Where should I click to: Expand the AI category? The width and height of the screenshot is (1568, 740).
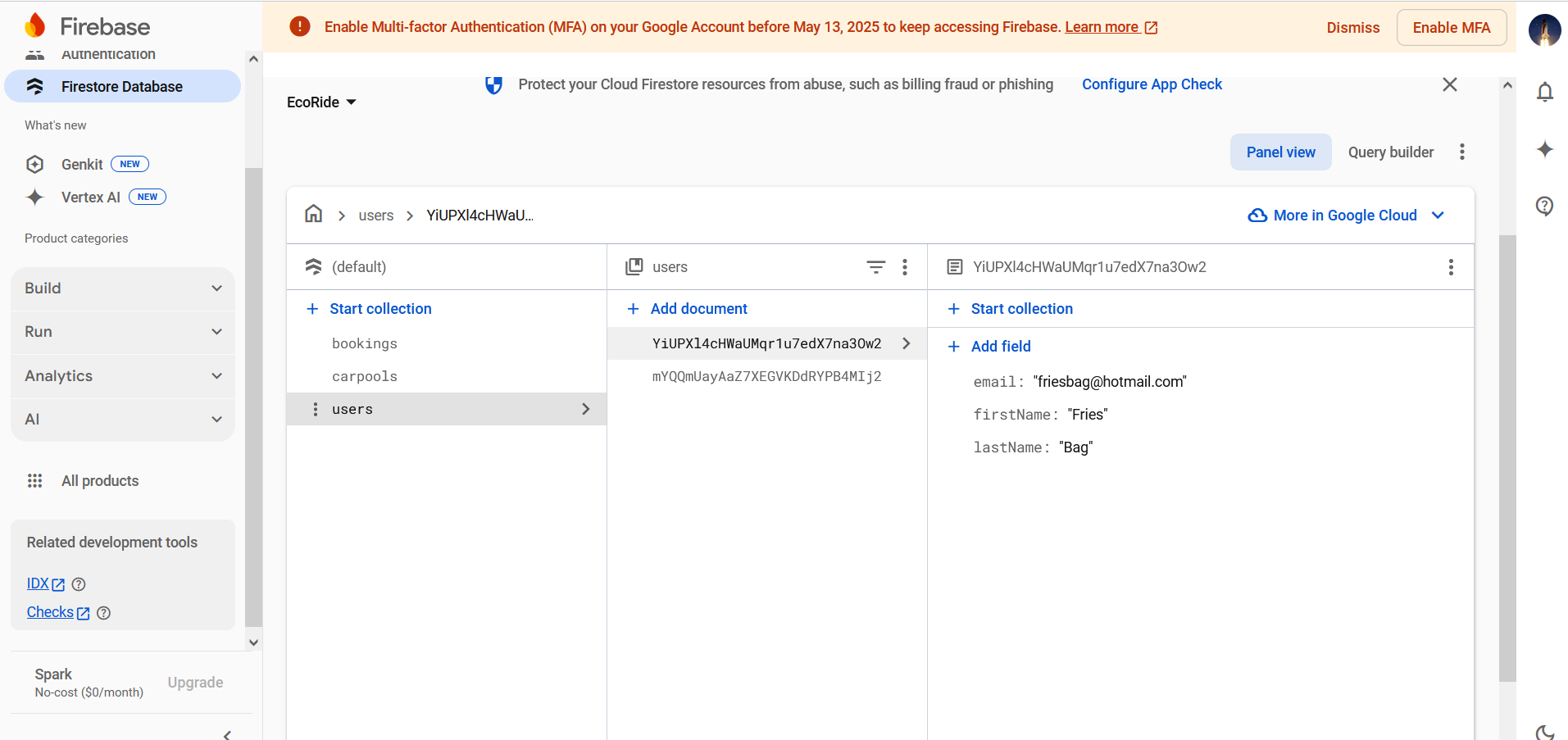coord(123,420)
